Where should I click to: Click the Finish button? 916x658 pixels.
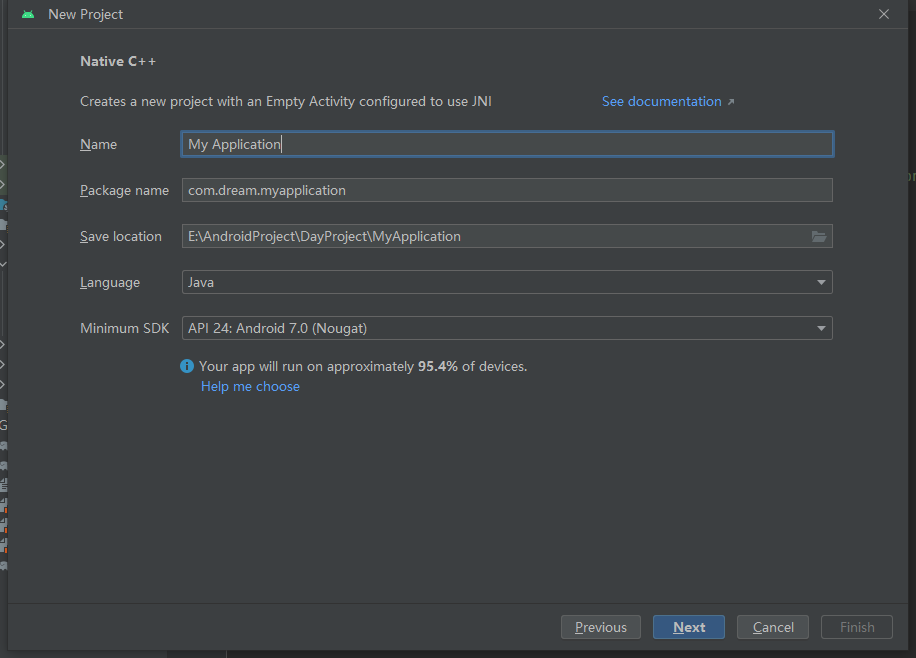click(x=857, y=627)
